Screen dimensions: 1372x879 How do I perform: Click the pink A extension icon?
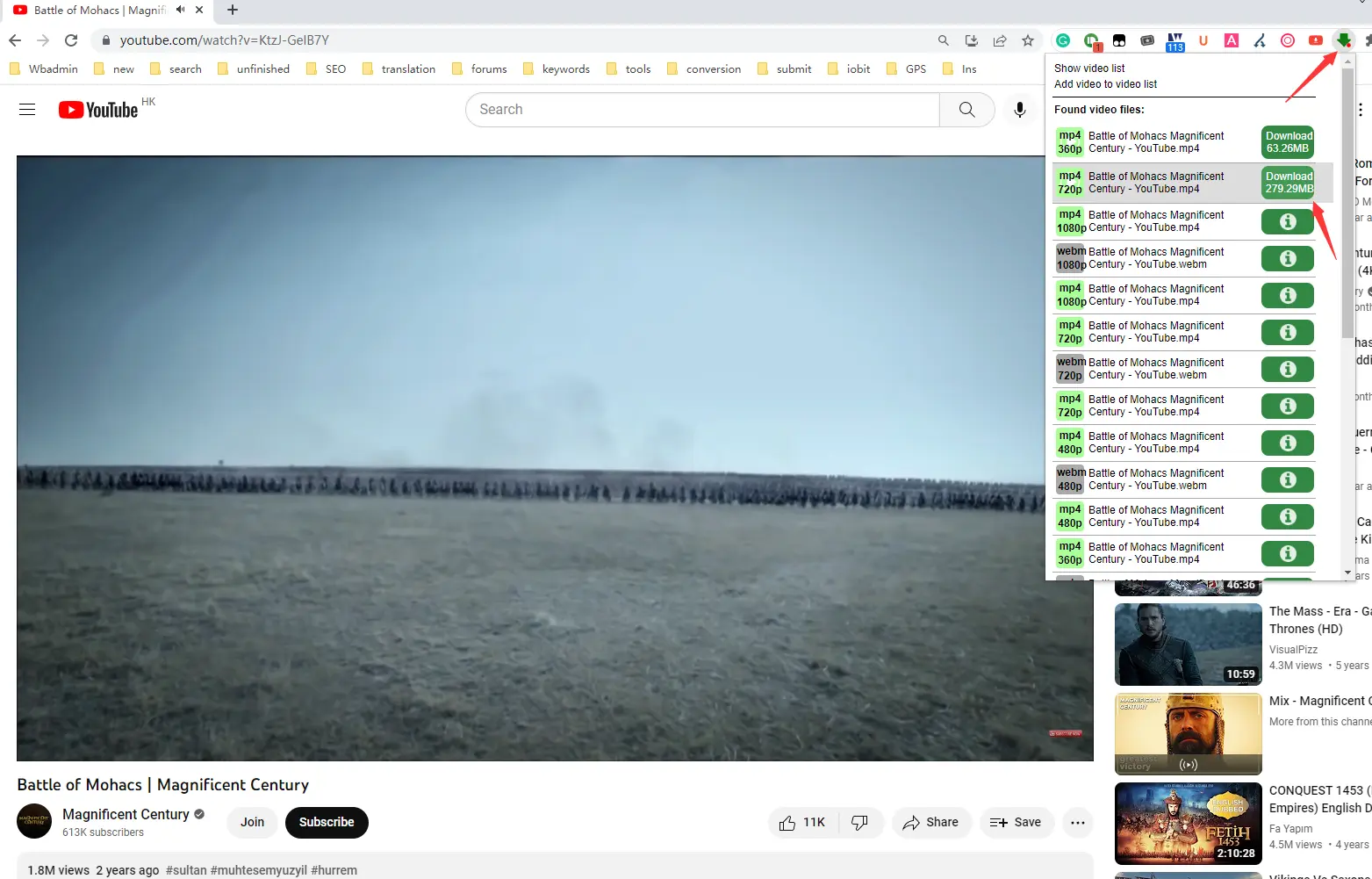(1232, 40)
